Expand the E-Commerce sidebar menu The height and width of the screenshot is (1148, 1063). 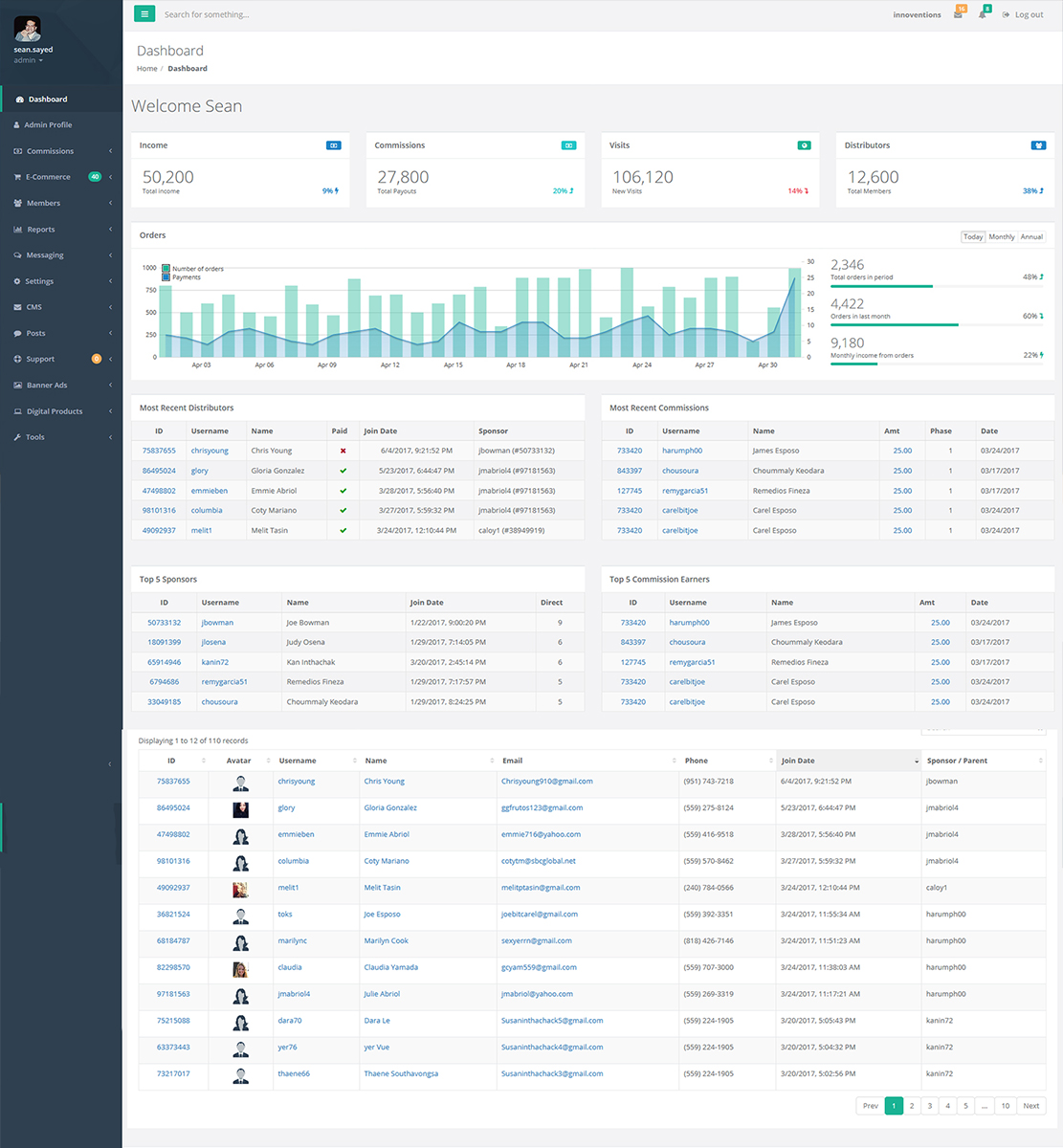[61, 177]
